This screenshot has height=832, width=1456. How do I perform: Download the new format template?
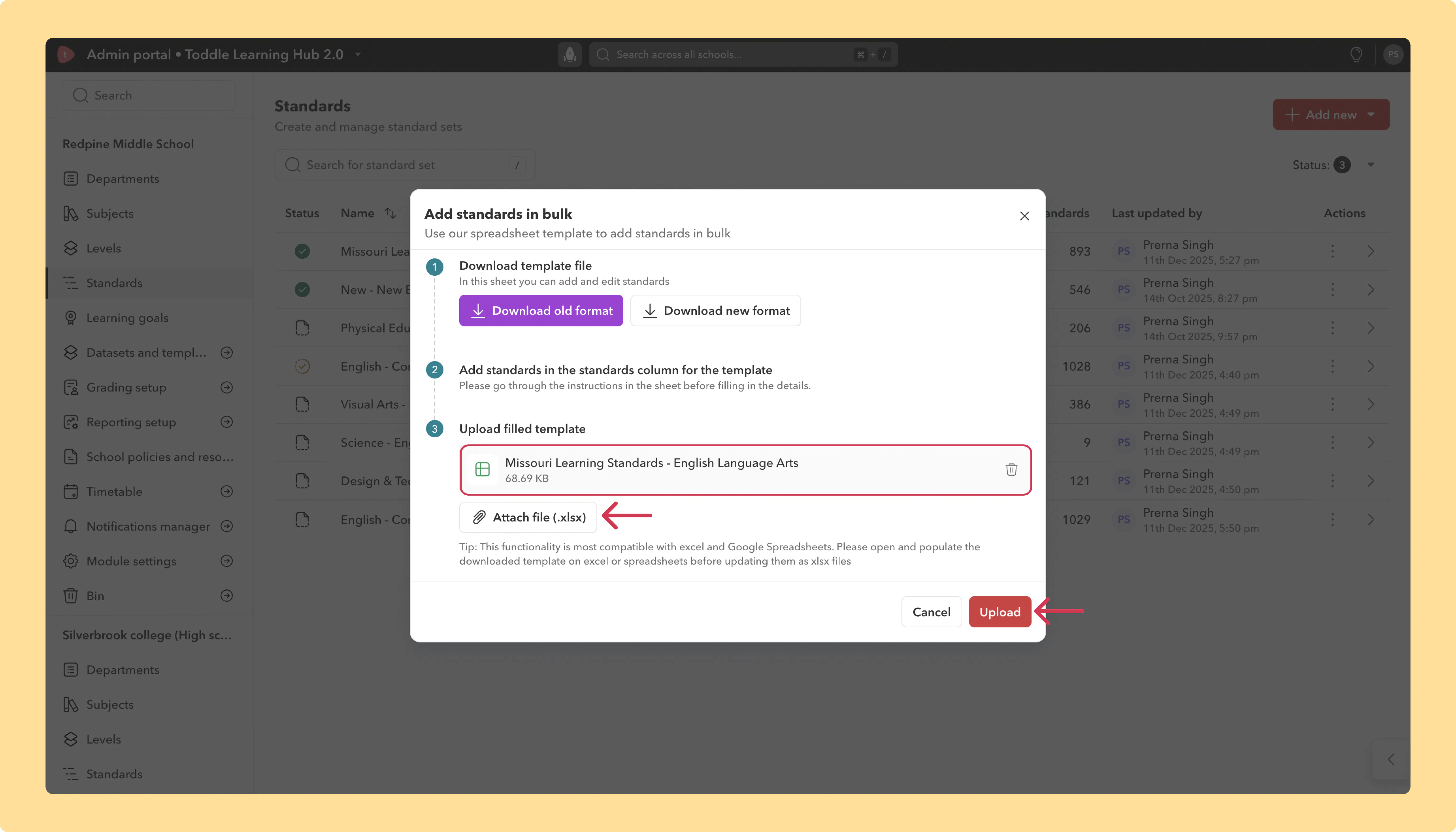[x=715, y=311]
